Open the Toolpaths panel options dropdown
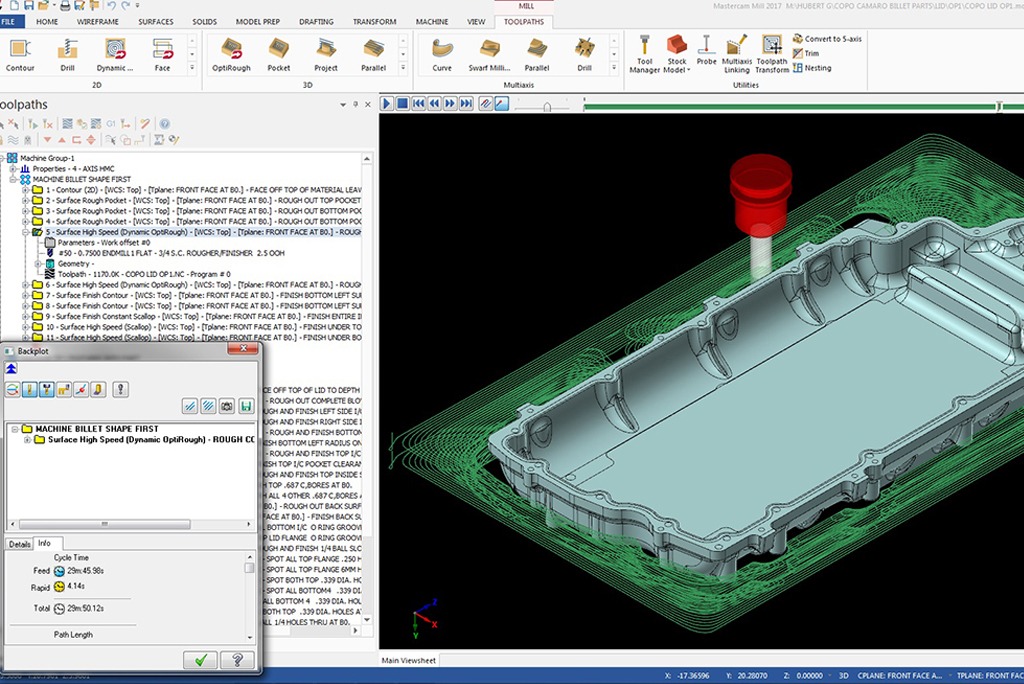The width and height of the screenshot is (1024, 684). pos(343,105)
